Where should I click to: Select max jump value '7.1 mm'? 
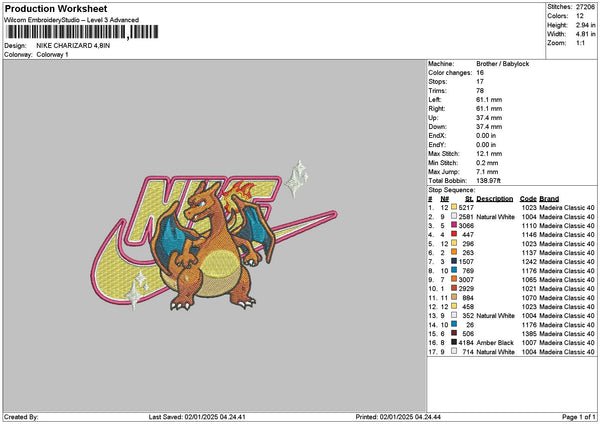pyautogui.click(x=488, y=172)
